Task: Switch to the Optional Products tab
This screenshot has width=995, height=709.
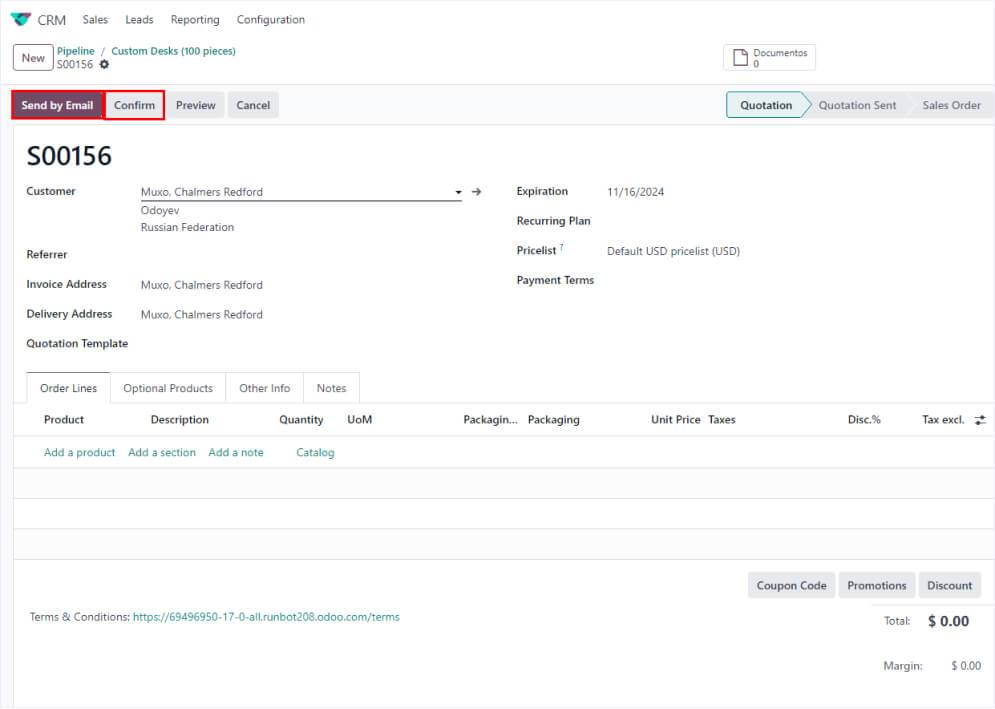Action: pos(168,388)
